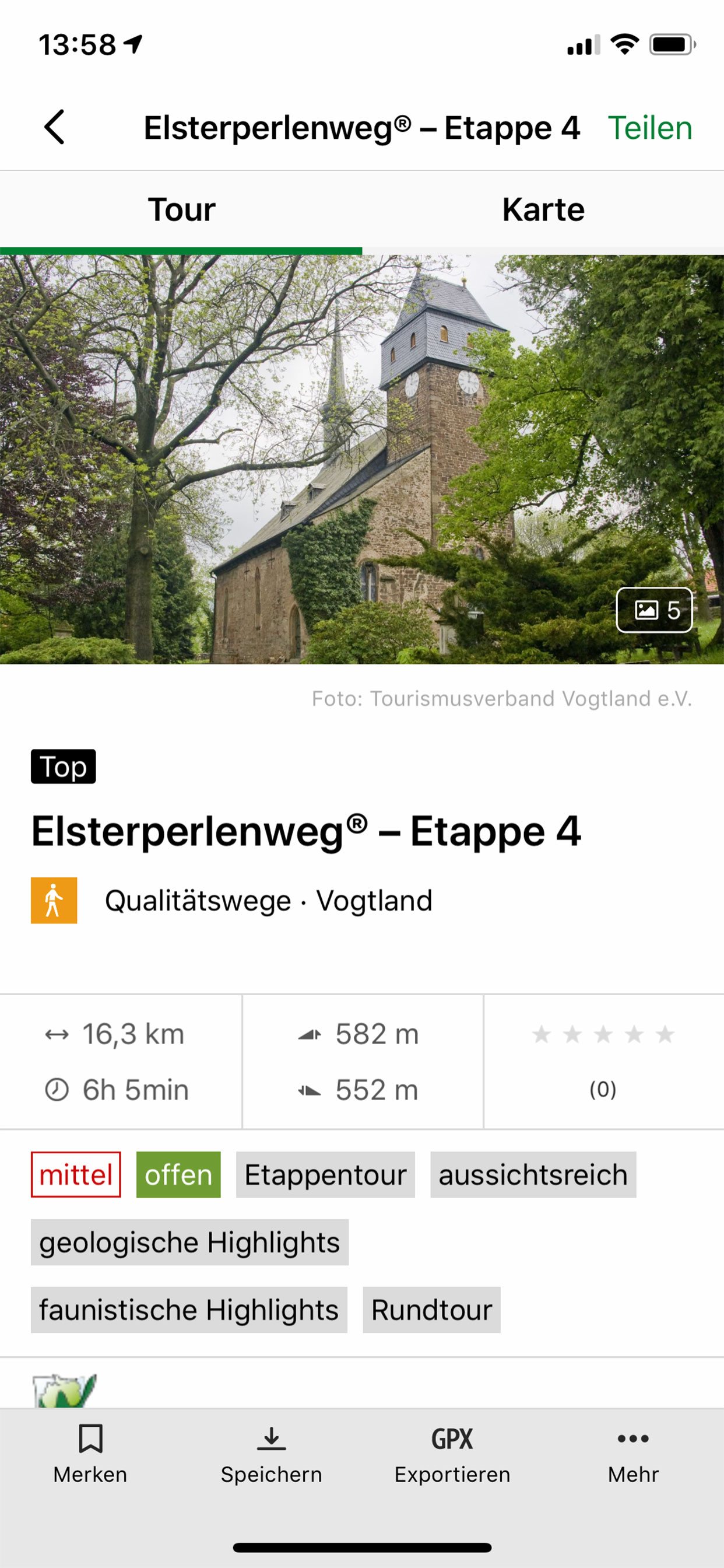Tap the orange hiking category icon

click(x=54, y=900)
